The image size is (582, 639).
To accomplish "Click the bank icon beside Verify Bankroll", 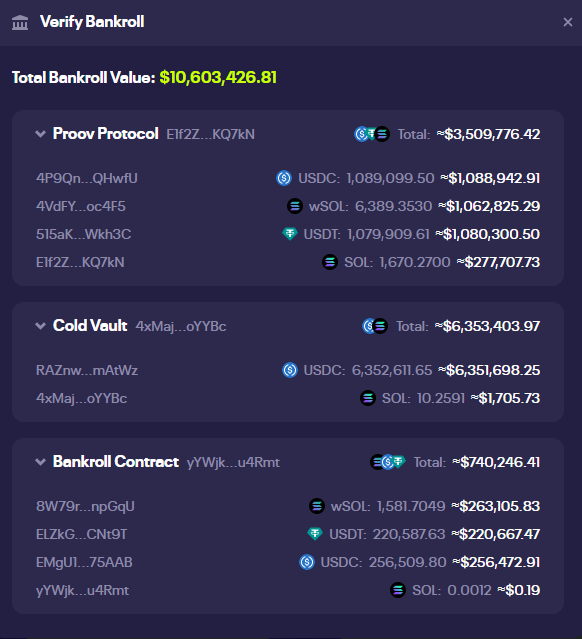I will click(x=20, y=22).
